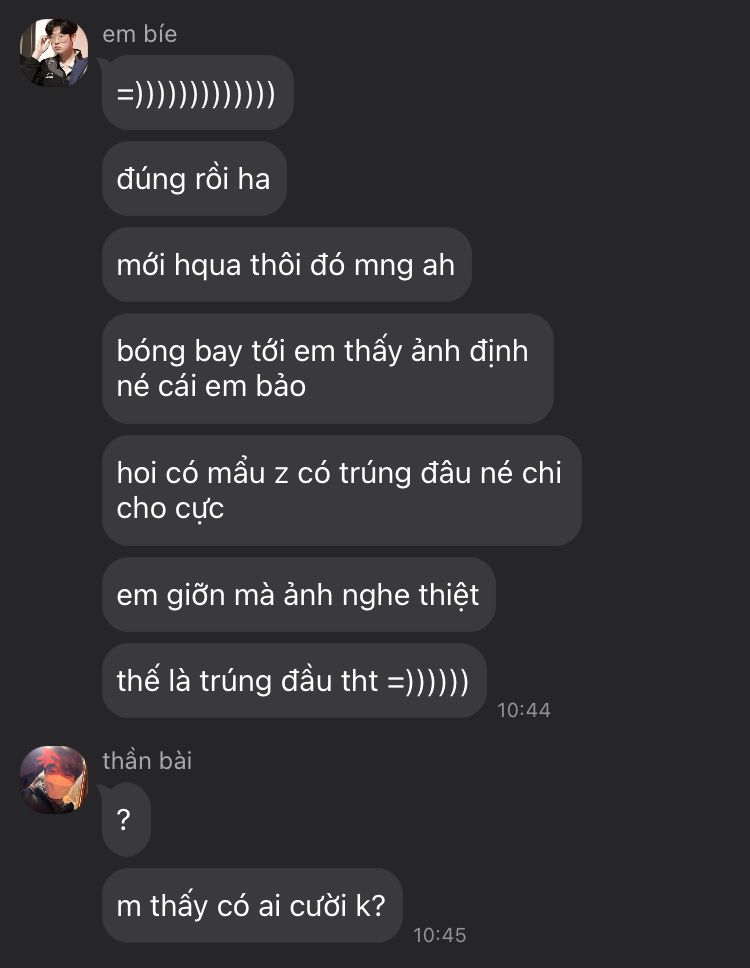The width and height of the screenshot is (750, 968).
Task: Click the '=))))))))))))' message bubble
Action: click(x=198, y=93)
